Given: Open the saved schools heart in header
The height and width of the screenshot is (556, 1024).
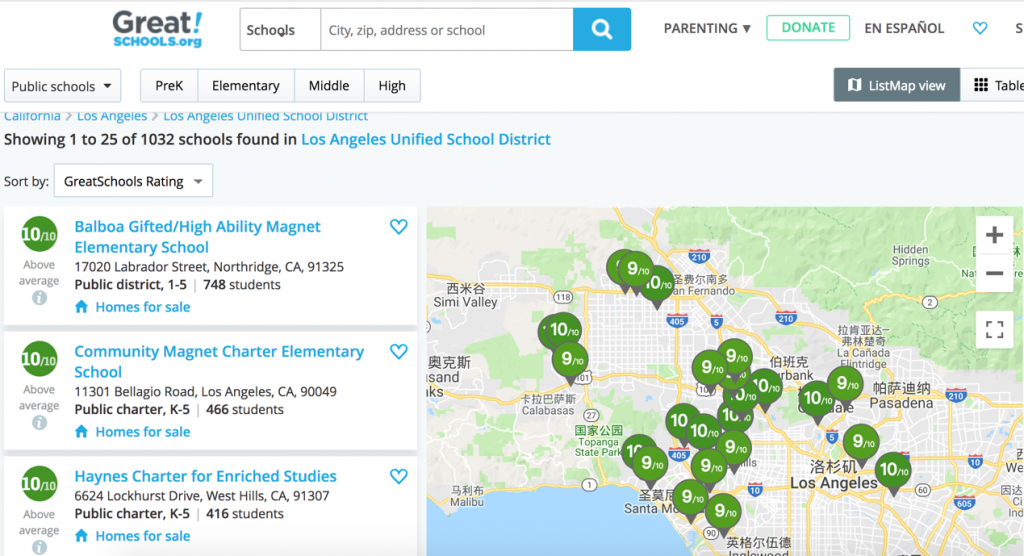Looking at the screenshot, I should pos(980,28).
